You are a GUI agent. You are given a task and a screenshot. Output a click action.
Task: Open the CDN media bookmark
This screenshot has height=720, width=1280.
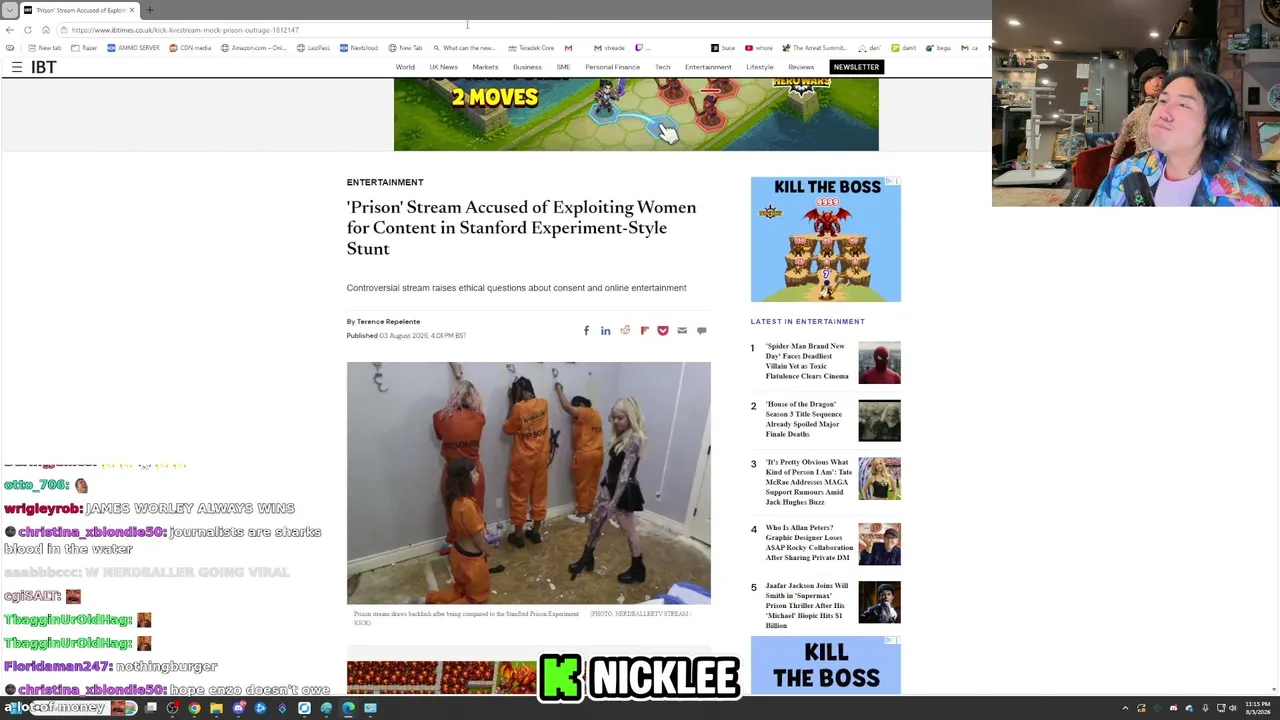click(190, 48)
